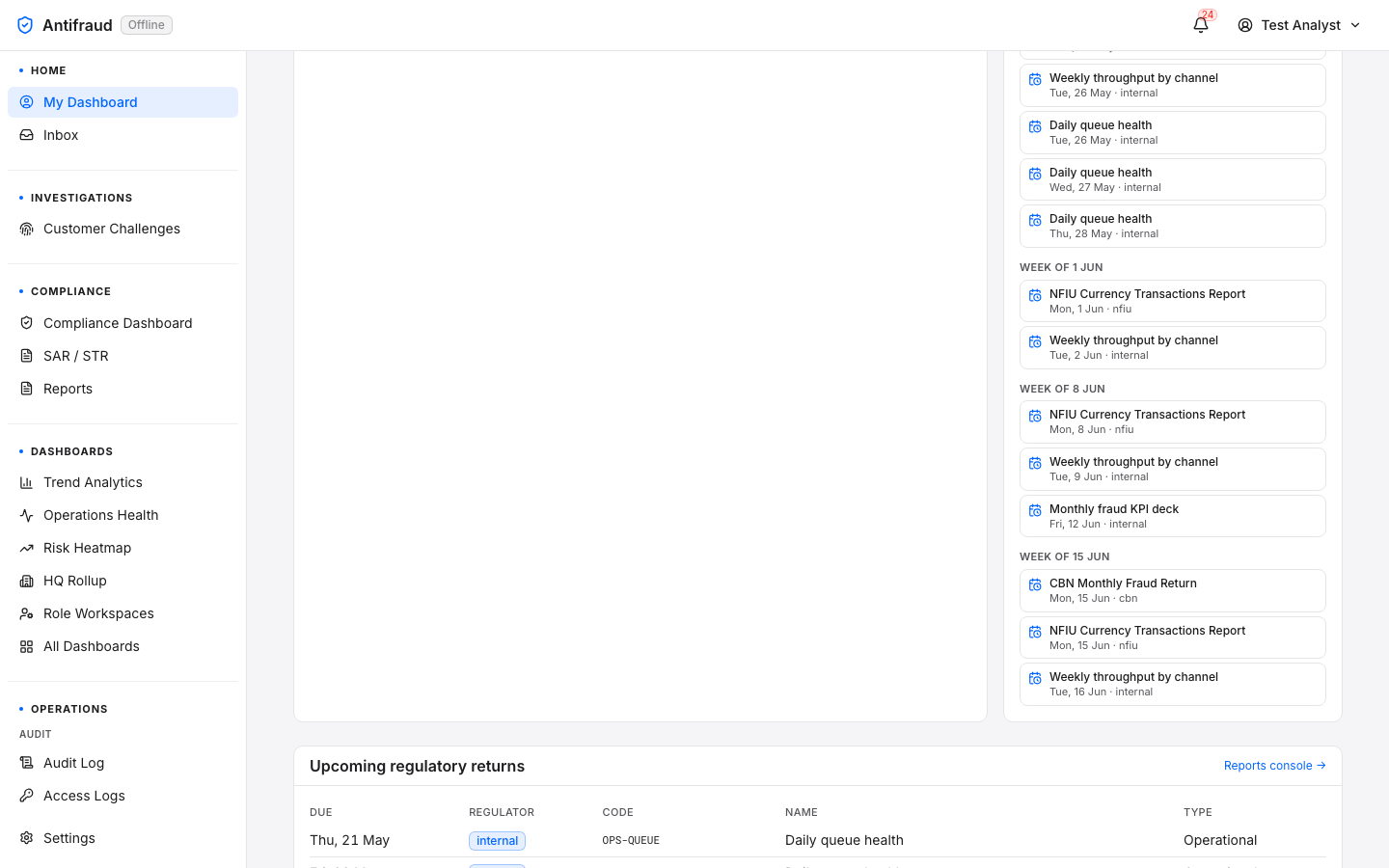Open Monthly fraud KPI deck card

[1172, 516]
